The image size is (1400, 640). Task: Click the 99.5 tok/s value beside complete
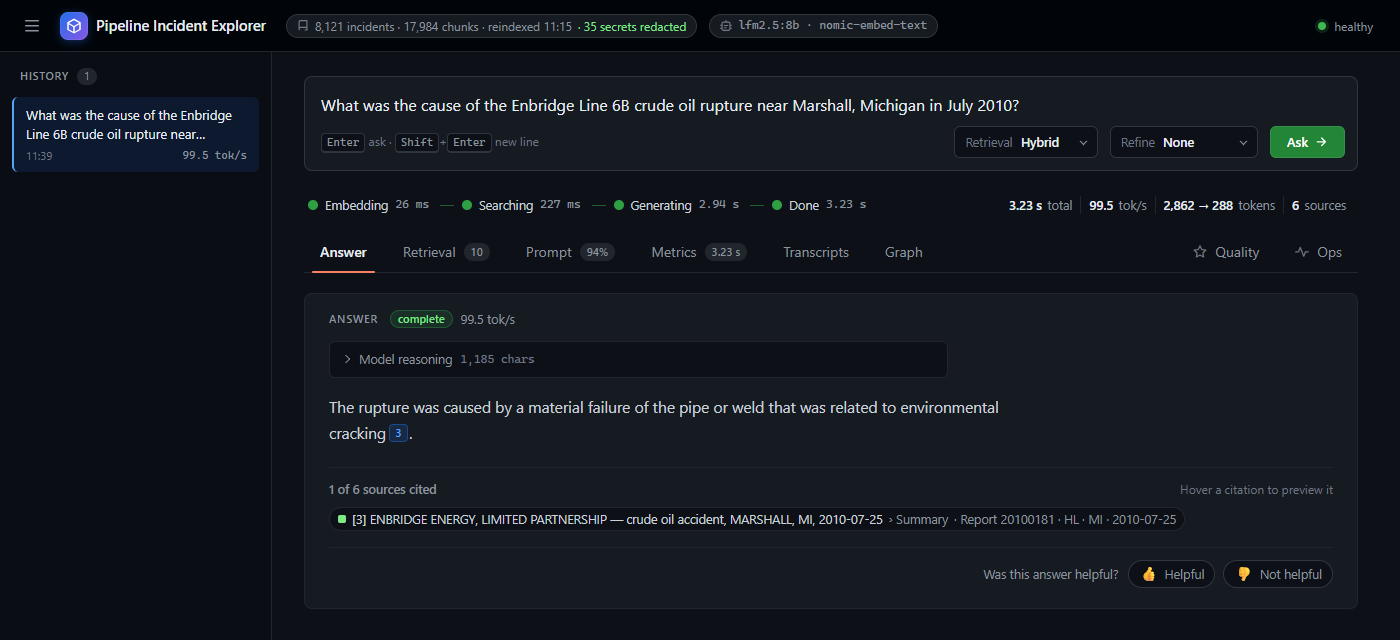[487, 319]
